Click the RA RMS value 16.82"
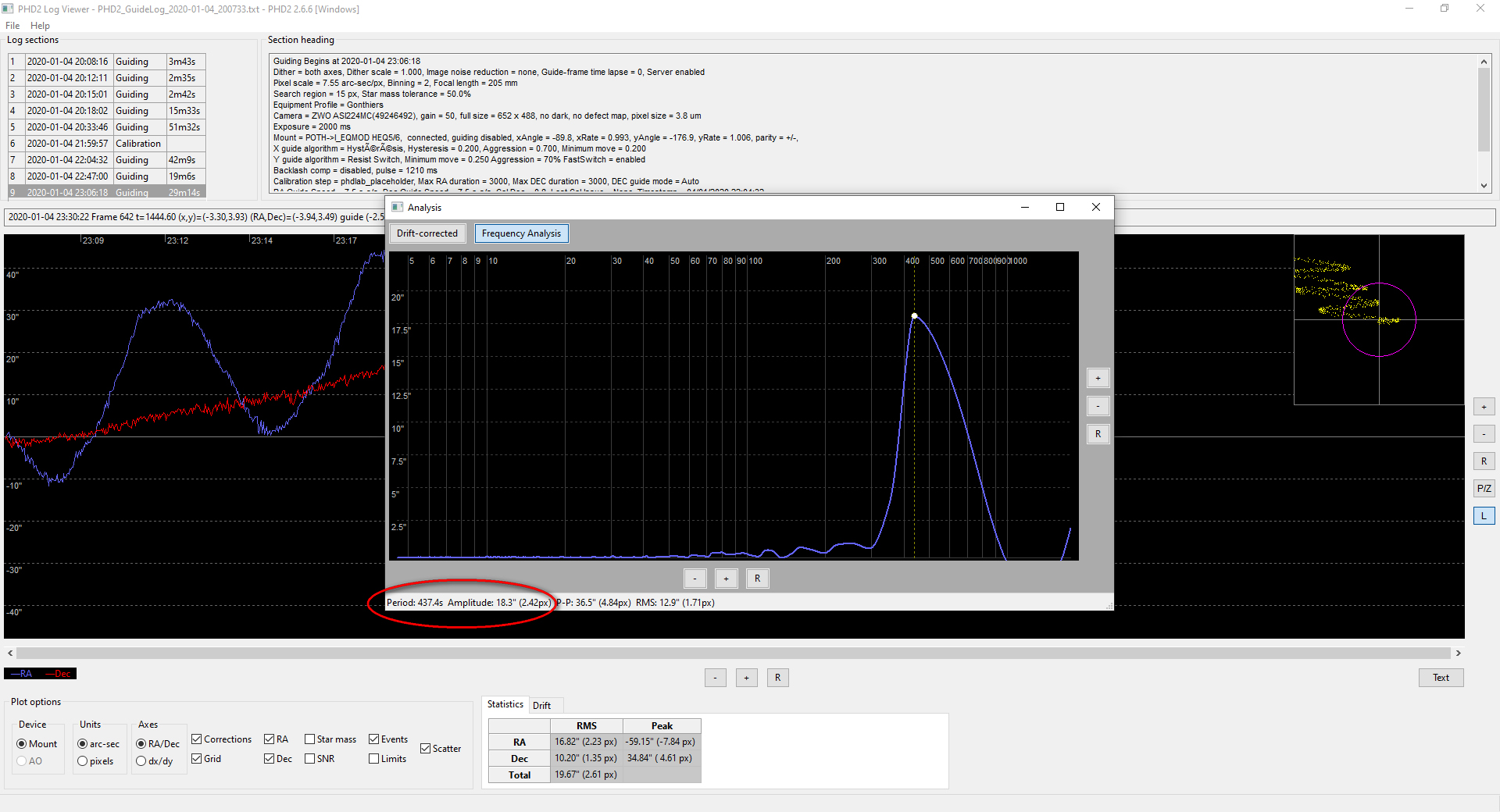 tap(586, 742)
